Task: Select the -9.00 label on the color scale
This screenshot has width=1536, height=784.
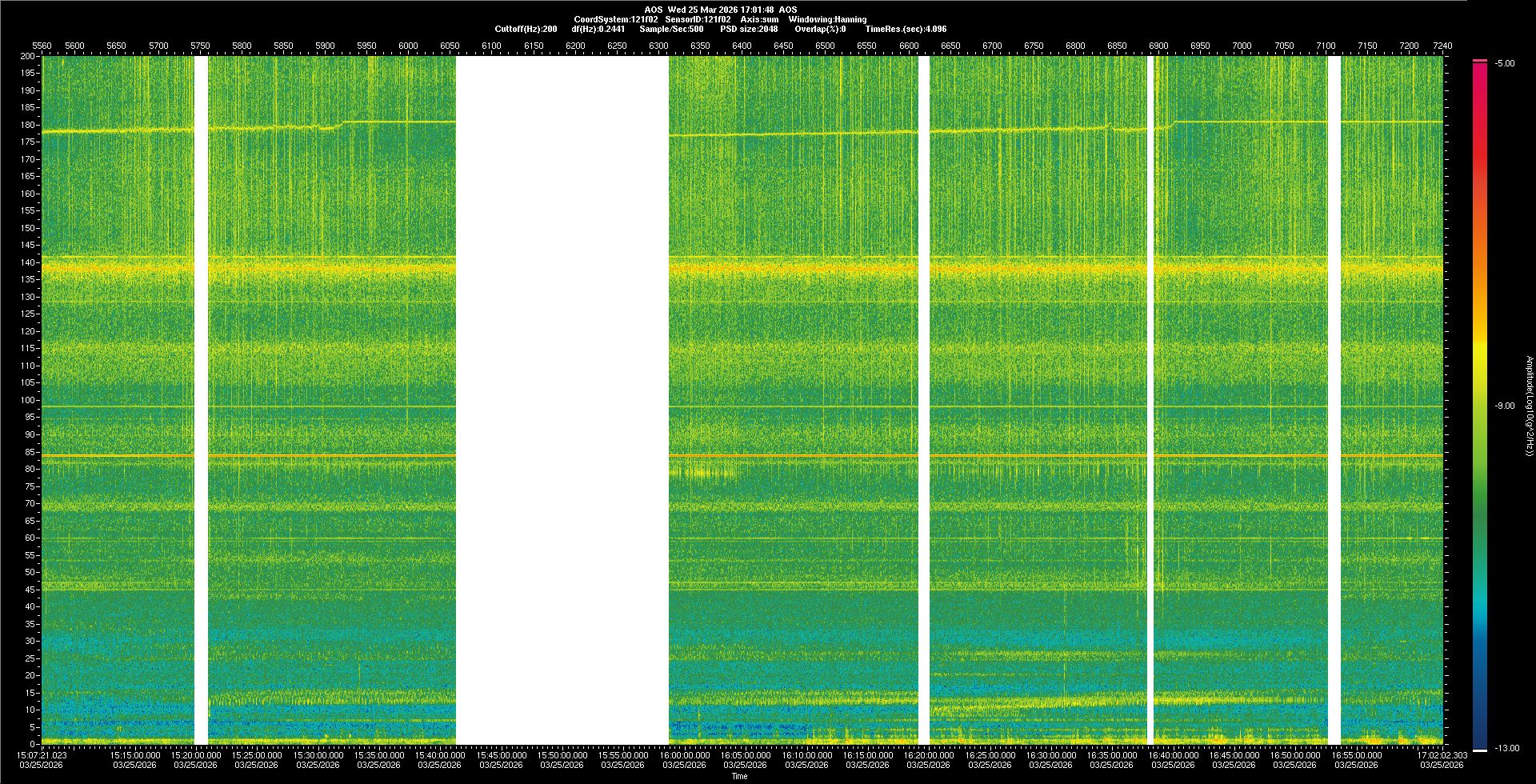Action: click(x=1505, y=406)
